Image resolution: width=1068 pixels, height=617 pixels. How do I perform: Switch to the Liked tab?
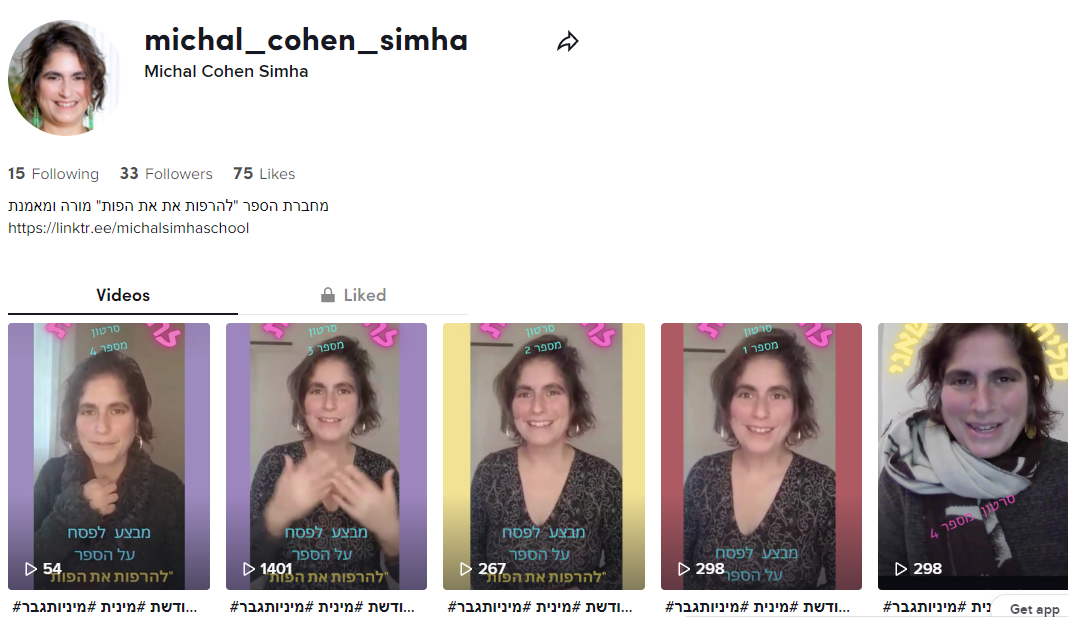pyautogui.click(x=353, y=295)
